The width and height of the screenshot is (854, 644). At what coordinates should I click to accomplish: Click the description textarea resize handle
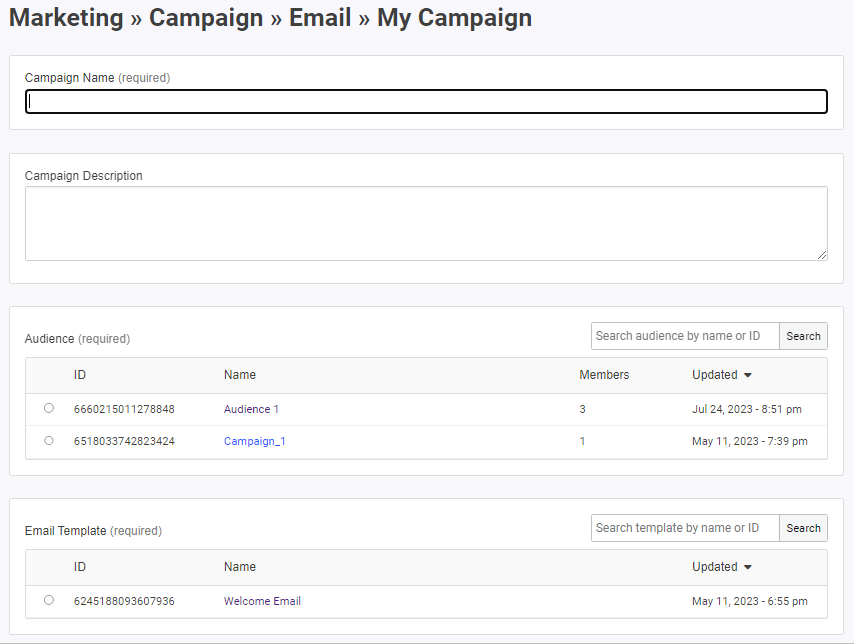click(x=822, y=255)
